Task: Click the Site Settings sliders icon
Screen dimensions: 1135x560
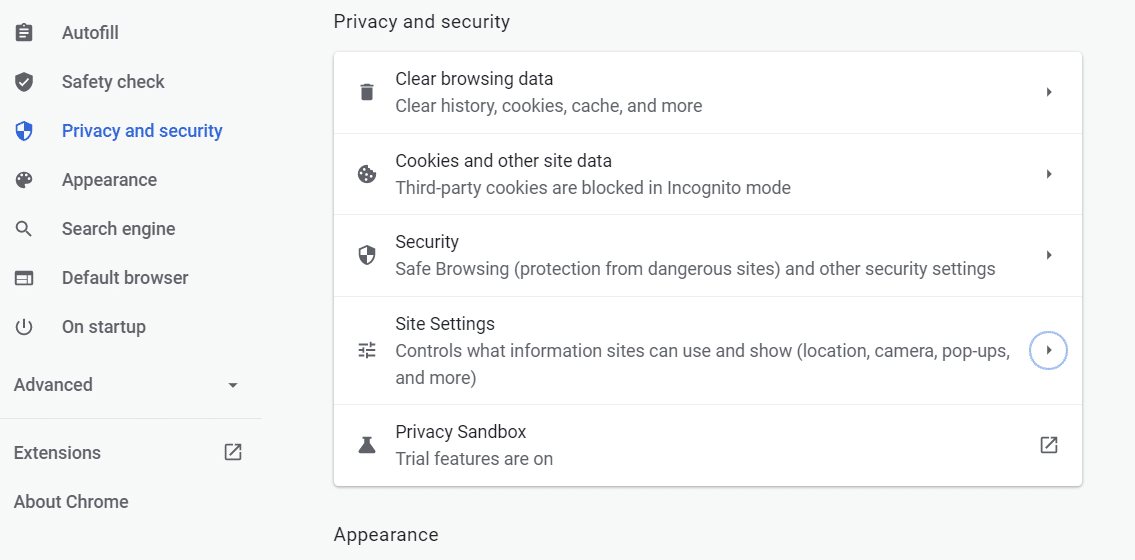Action: (x=367, y=350)
